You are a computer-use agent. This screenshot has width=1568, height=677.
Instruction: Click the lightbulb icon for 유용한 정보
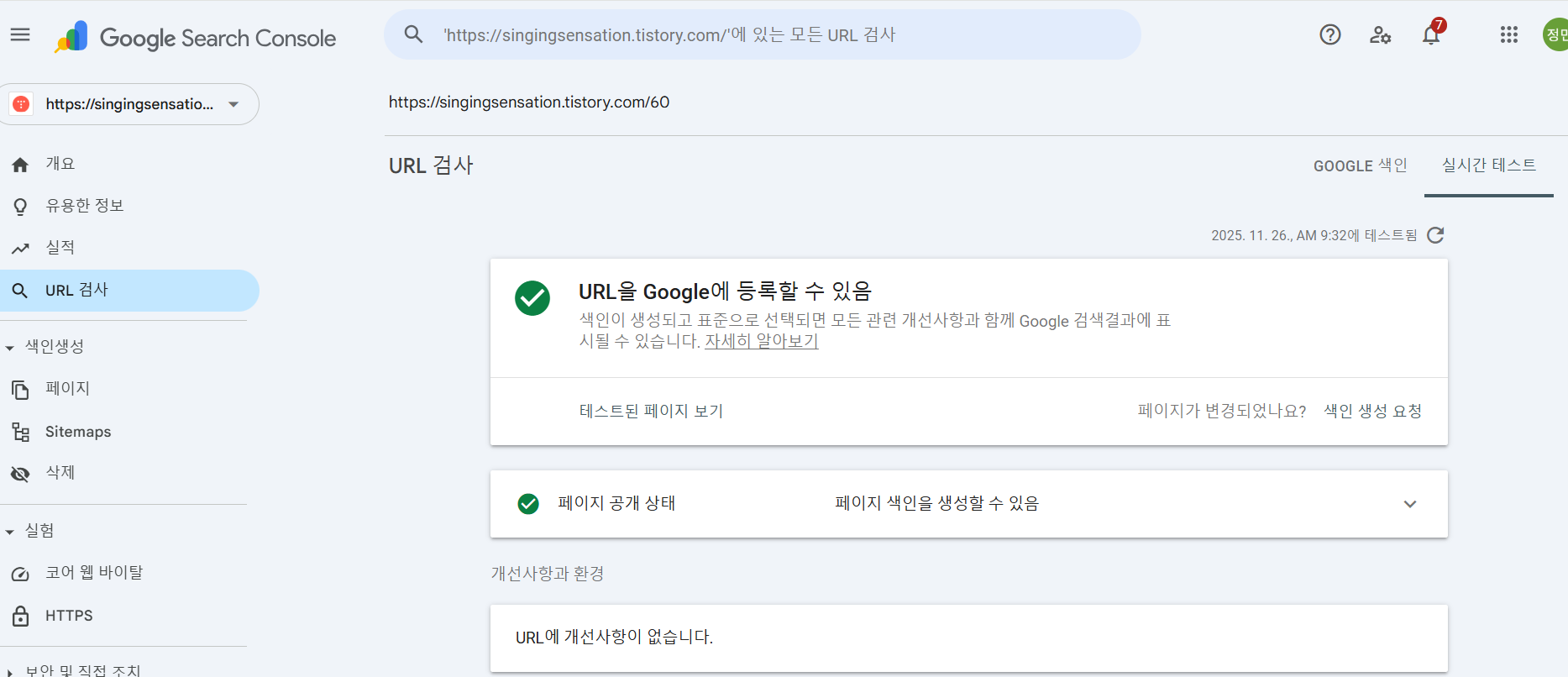coord(20,207)
